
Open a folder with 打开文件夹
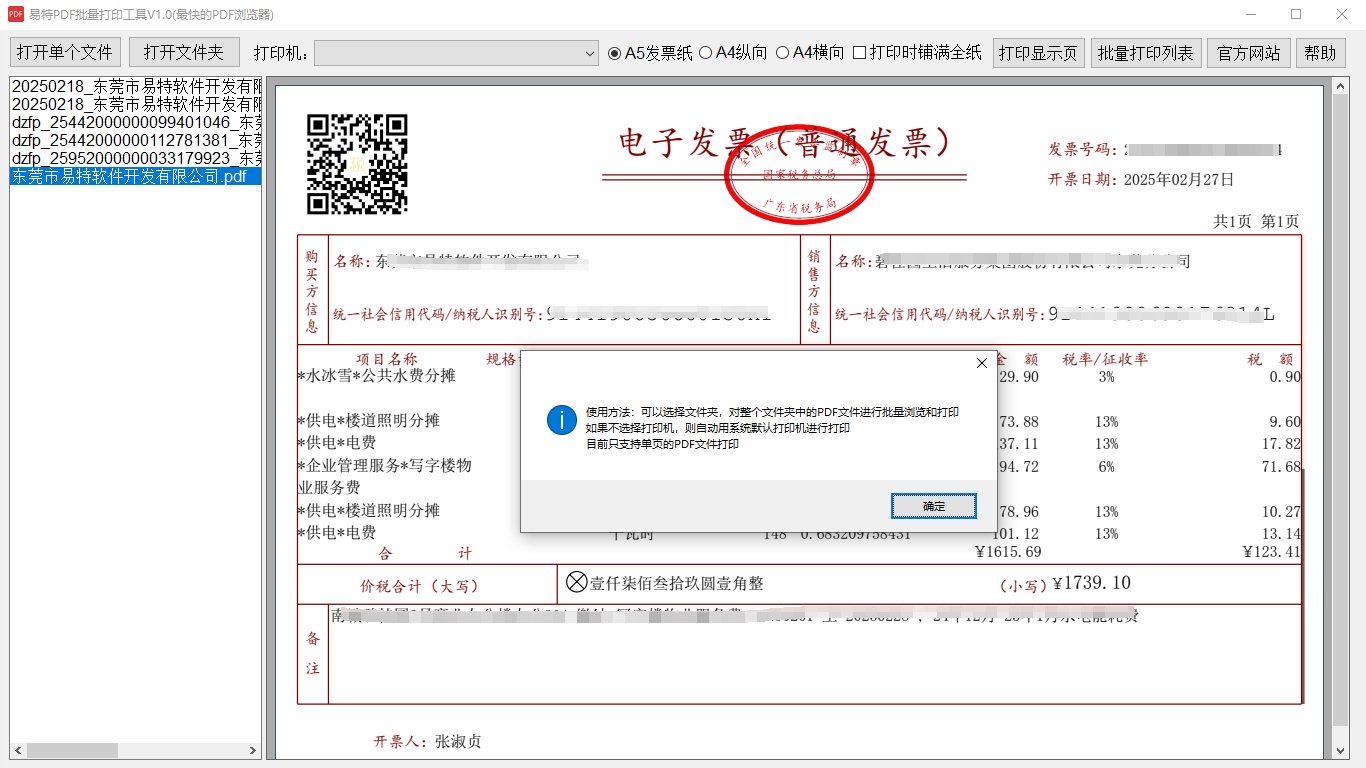point(184,53)
